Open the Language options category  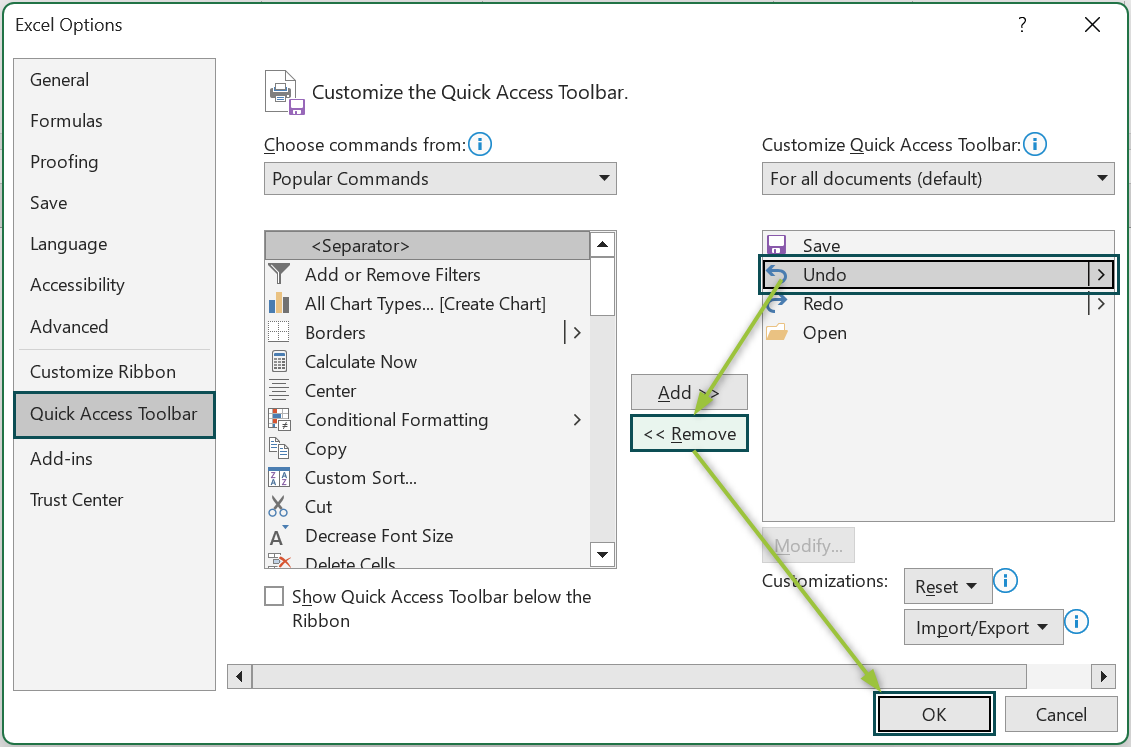click(x=115, y=244)
